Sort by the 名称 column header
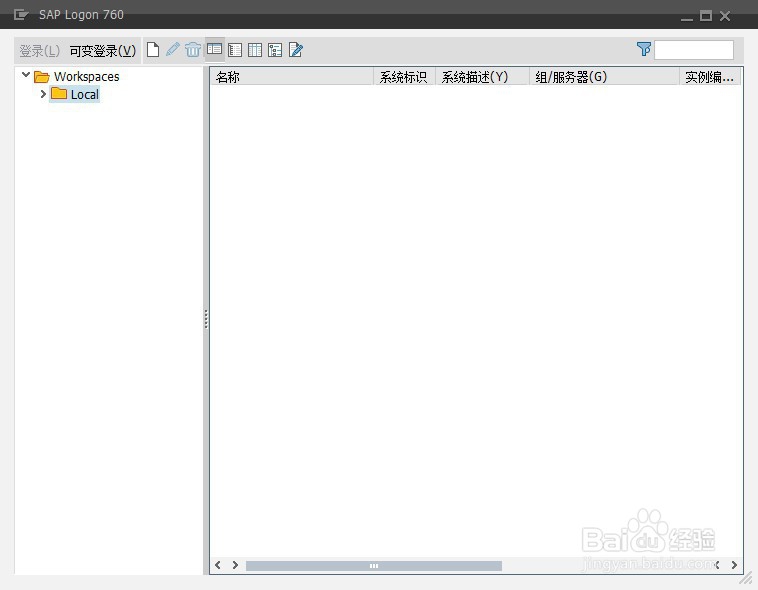758x590 pixels. [292, 77]
